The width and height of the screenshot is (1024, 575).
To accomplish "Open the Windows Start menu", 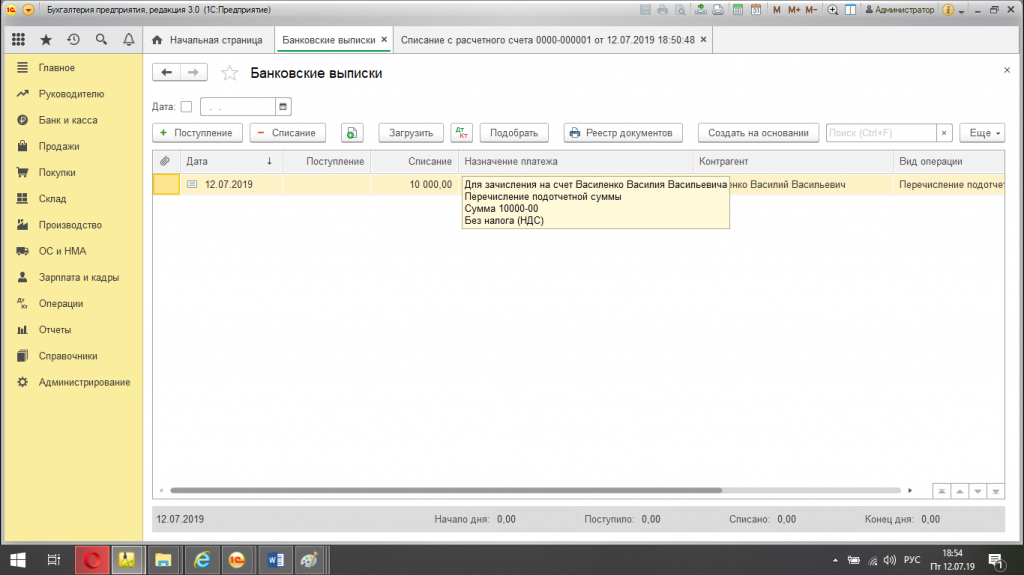I will pyautogui.click(x=18, y=560).
